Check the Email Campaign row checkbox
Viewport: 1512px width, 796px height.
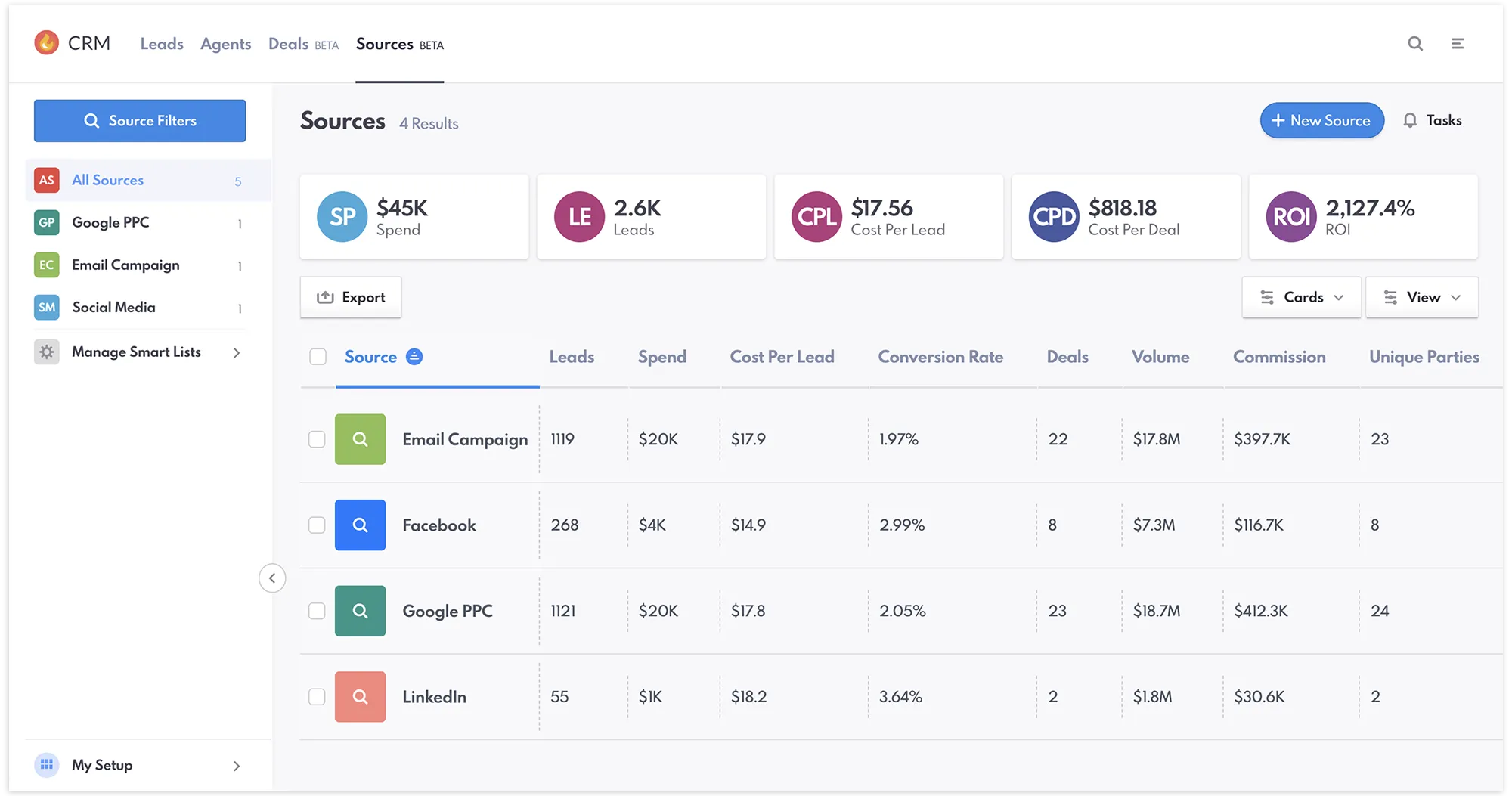[317, 438]
